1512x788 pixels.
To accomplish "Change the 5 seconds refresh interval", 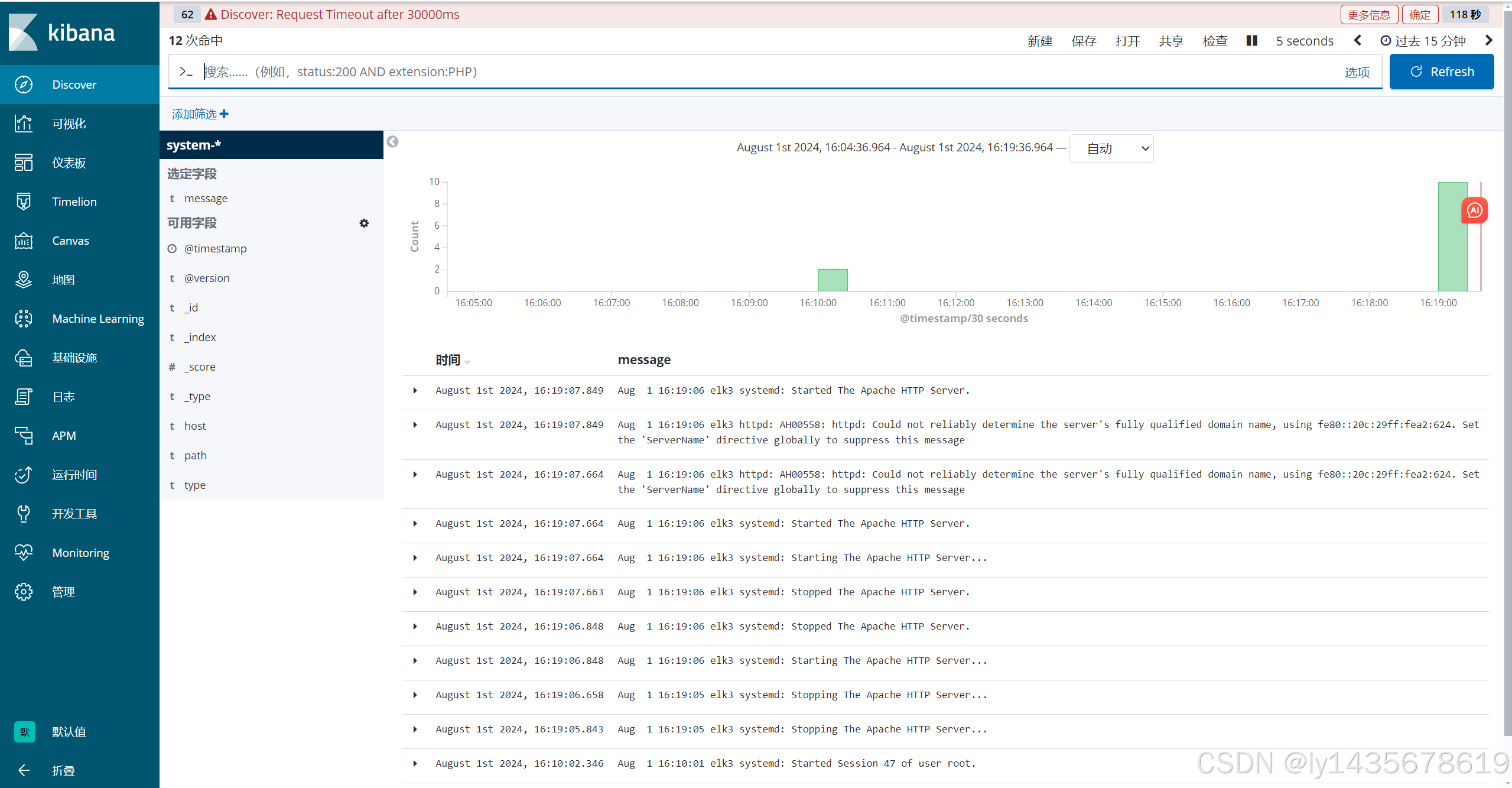I will [1305, 41].
